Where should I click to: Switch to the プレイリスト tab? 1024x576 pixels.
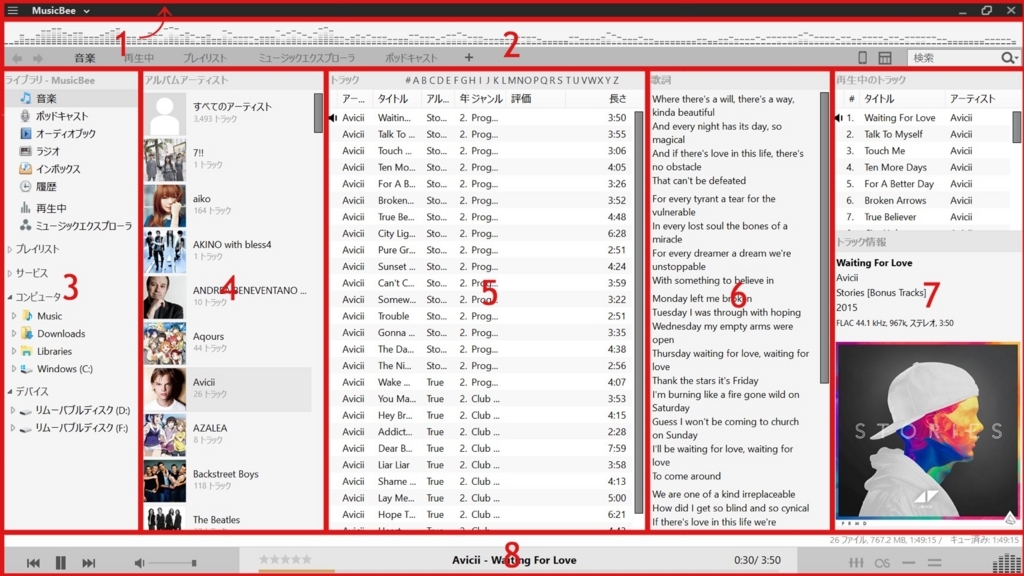[x=205, y=58]
